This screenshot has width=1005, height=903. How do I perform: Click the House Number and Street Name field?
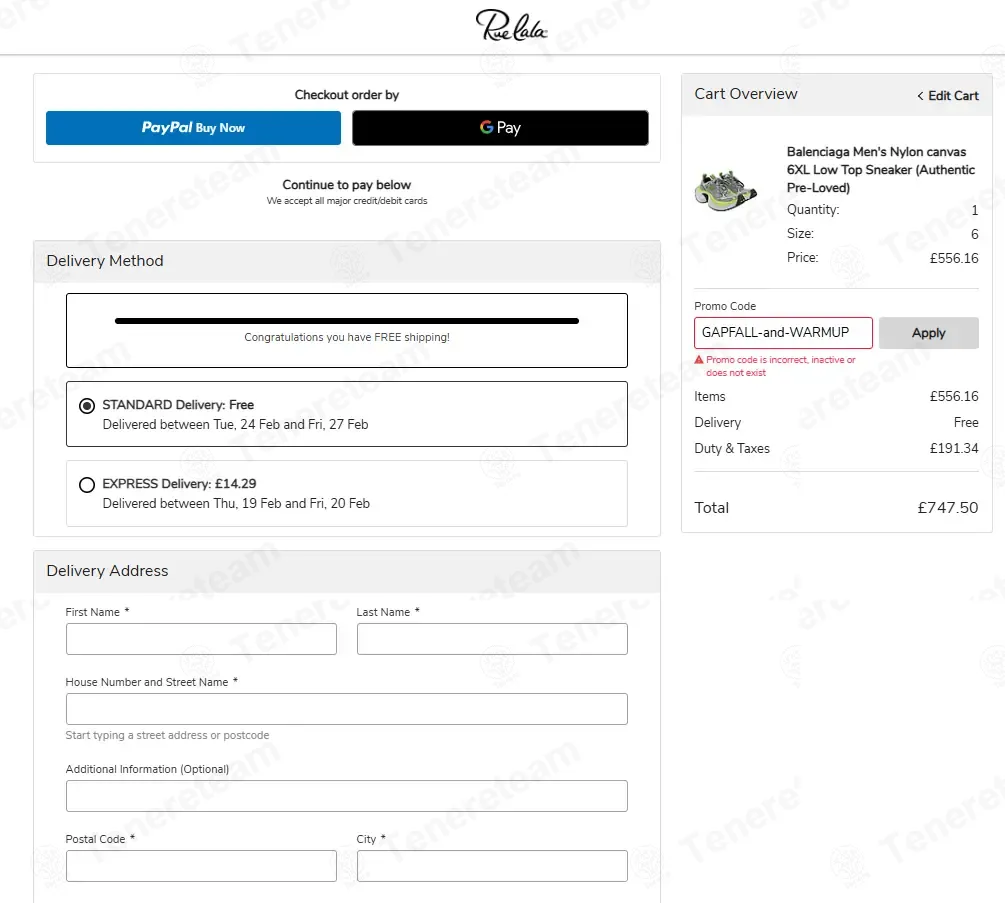(x=347, y=709)
